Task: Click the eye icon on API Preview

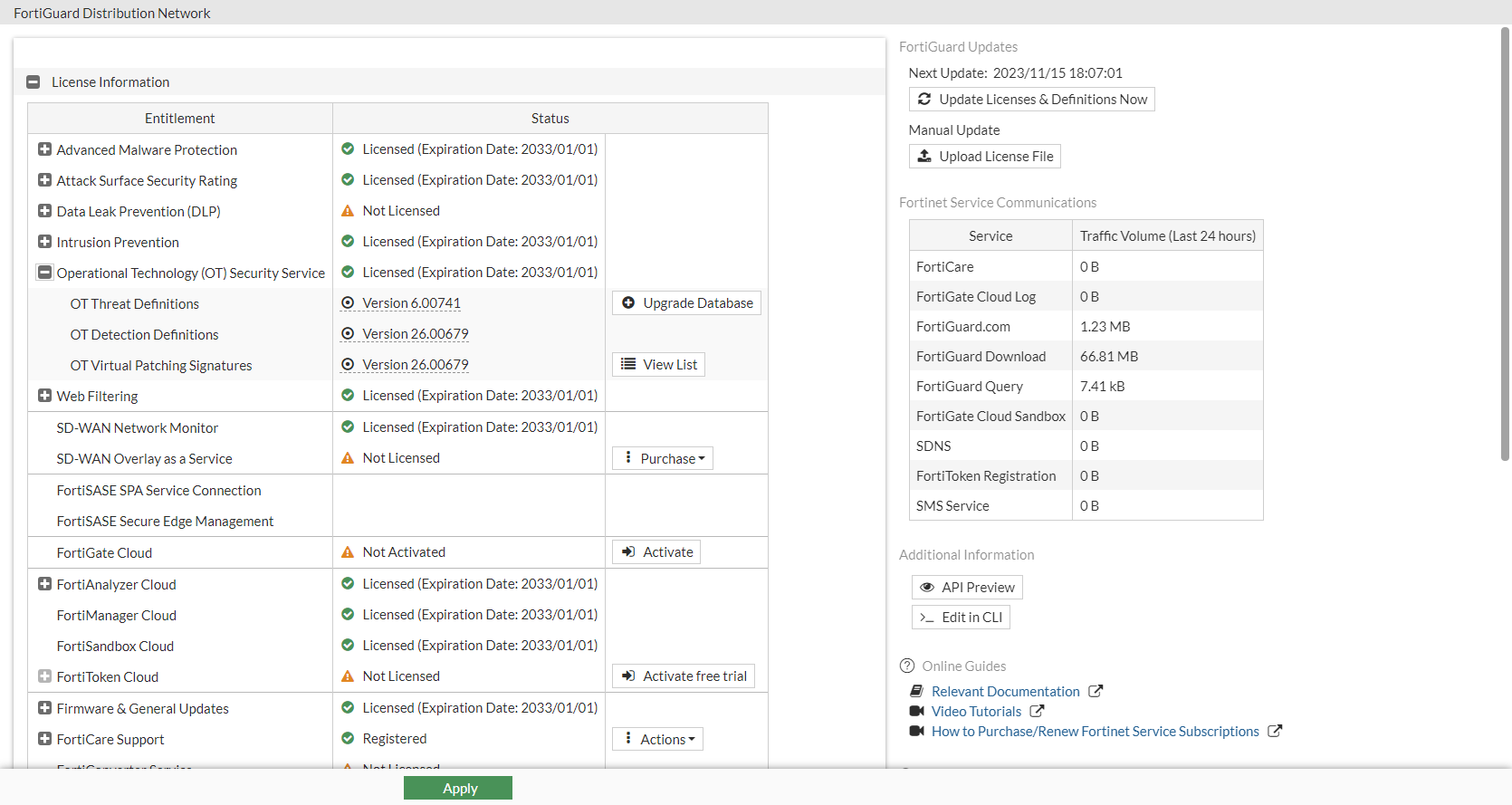Action: [x=927, y=587]
